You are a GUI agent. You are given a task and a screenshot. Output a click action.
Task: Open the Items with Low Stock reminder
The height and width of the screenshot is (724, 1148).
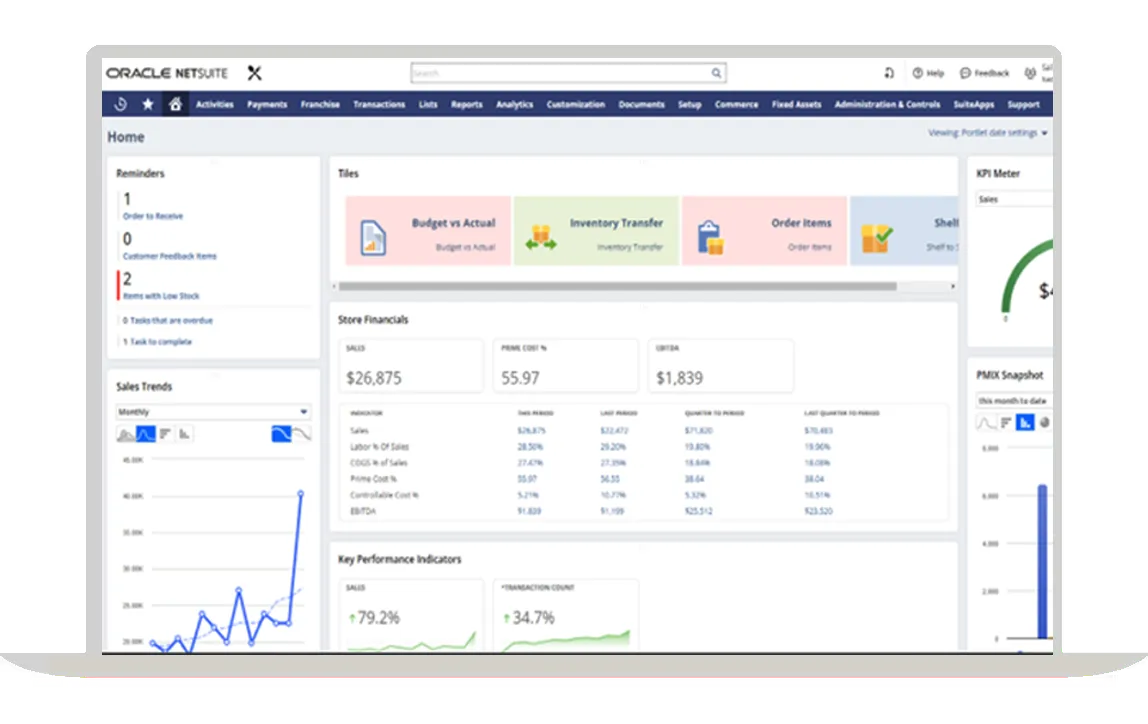(162, 295)
